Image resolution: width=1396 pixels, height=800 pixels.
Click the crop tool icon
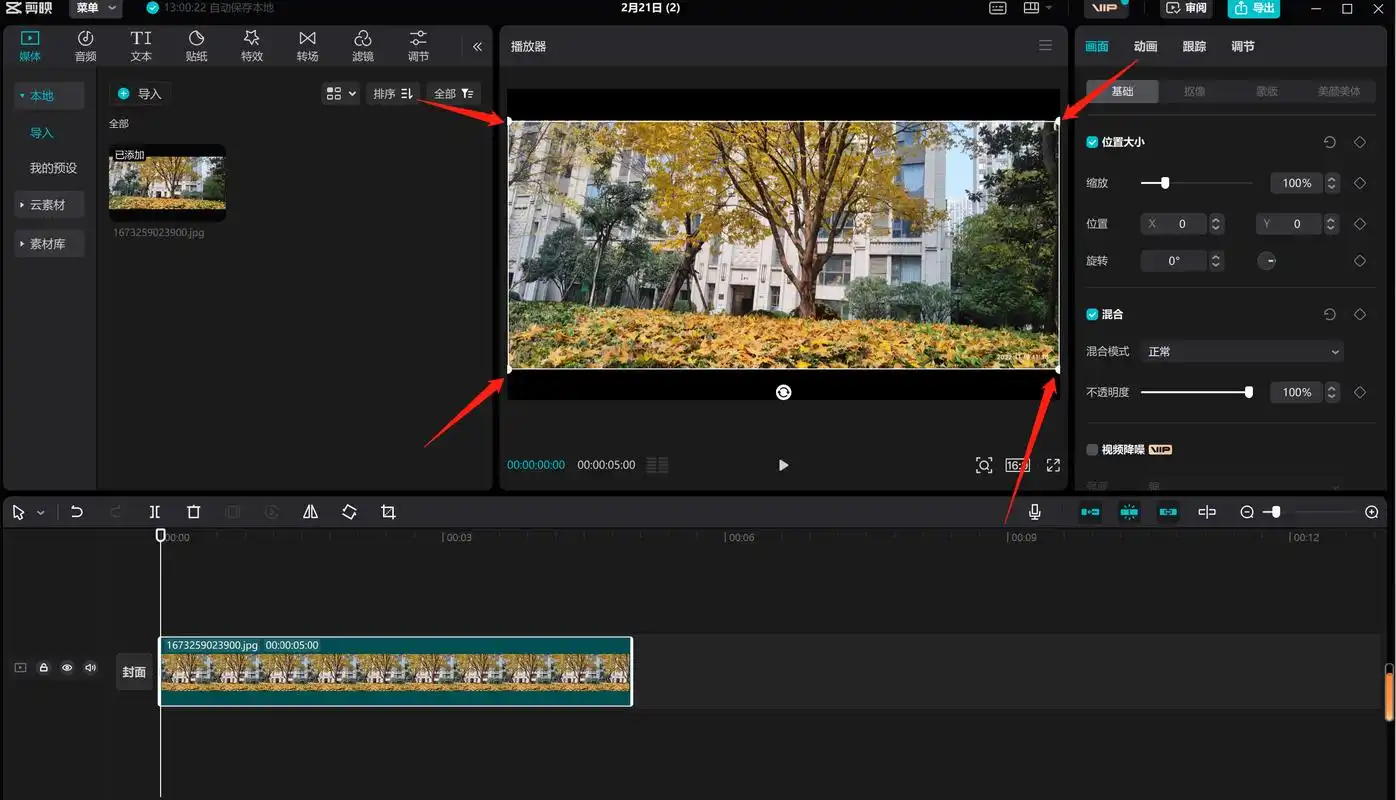tap(388, 512)
